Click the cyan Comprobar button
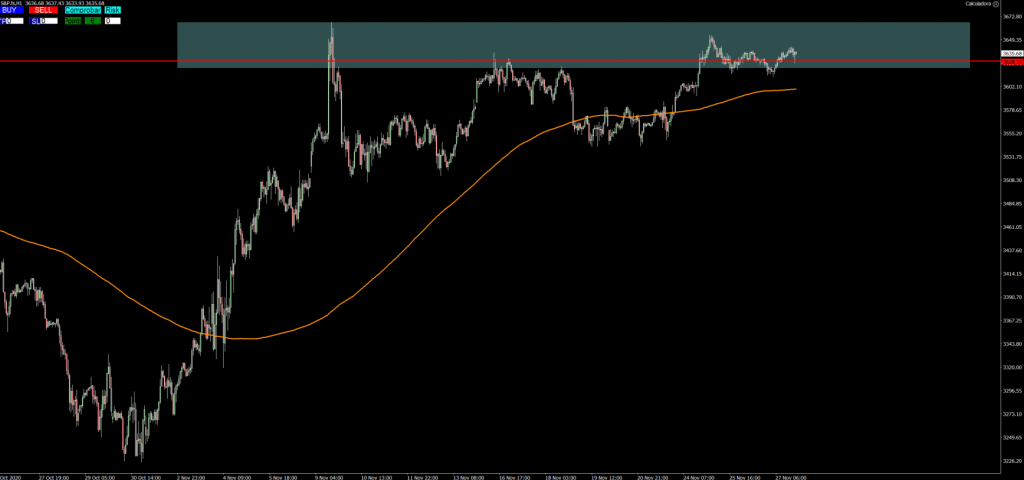1024x480 pixels. tap(82, 10)
